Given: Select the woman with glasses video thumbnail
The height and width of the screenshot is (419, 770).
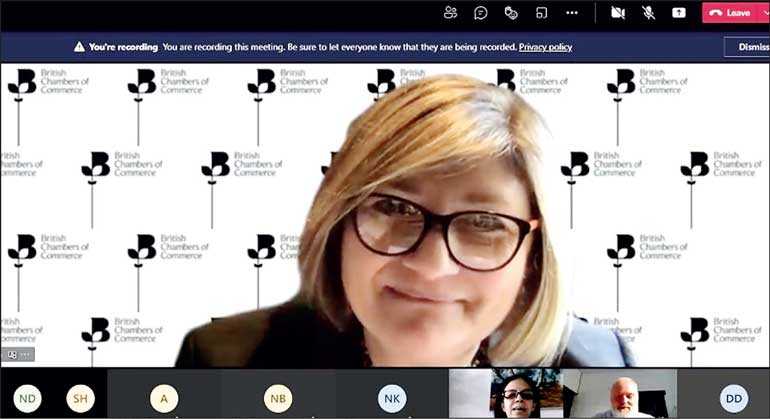Looking at the screenshot, I should point(506,394).
